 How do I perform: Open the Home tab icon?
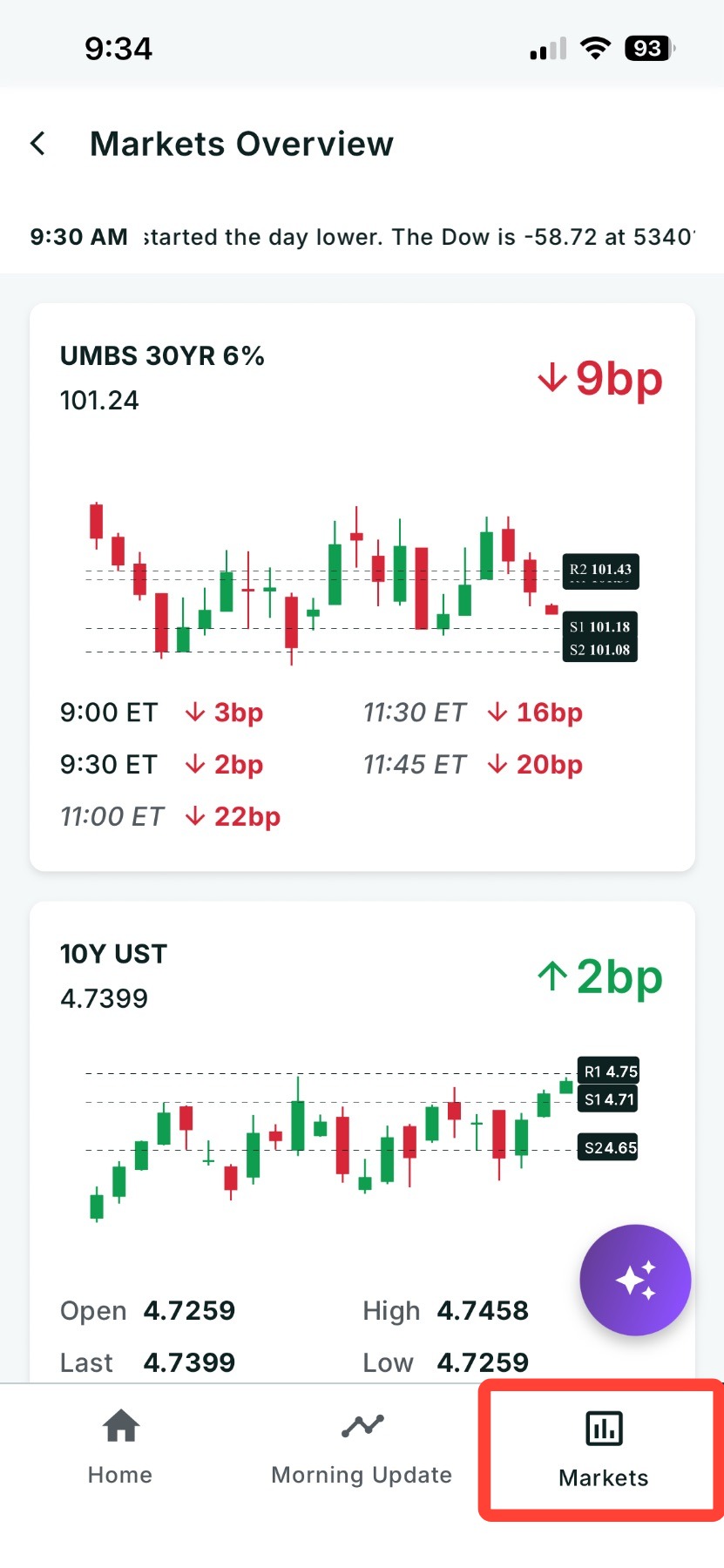point(120,1426)
